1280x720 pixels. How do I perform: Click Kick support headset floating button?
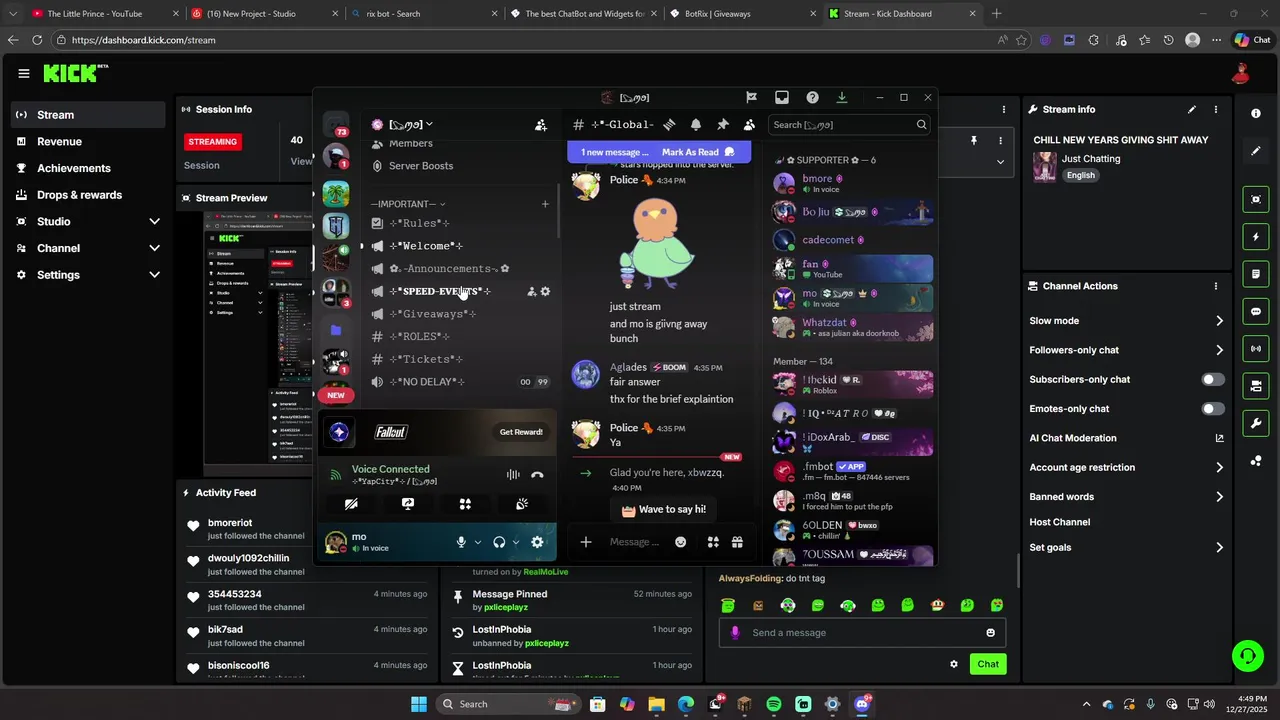click(1247, 656)
